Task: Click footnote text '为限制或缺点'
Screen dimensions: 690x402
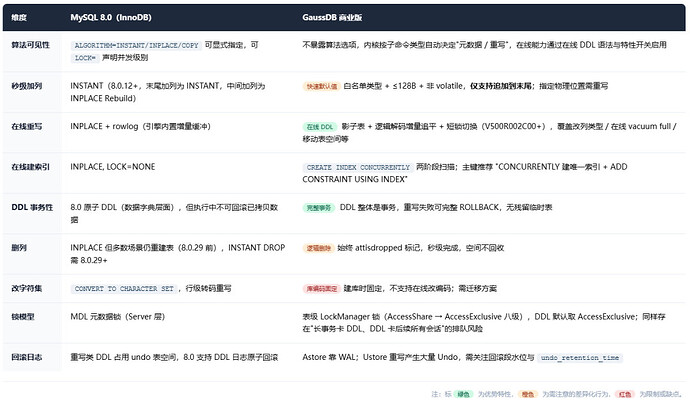Action: coord(660,394)
